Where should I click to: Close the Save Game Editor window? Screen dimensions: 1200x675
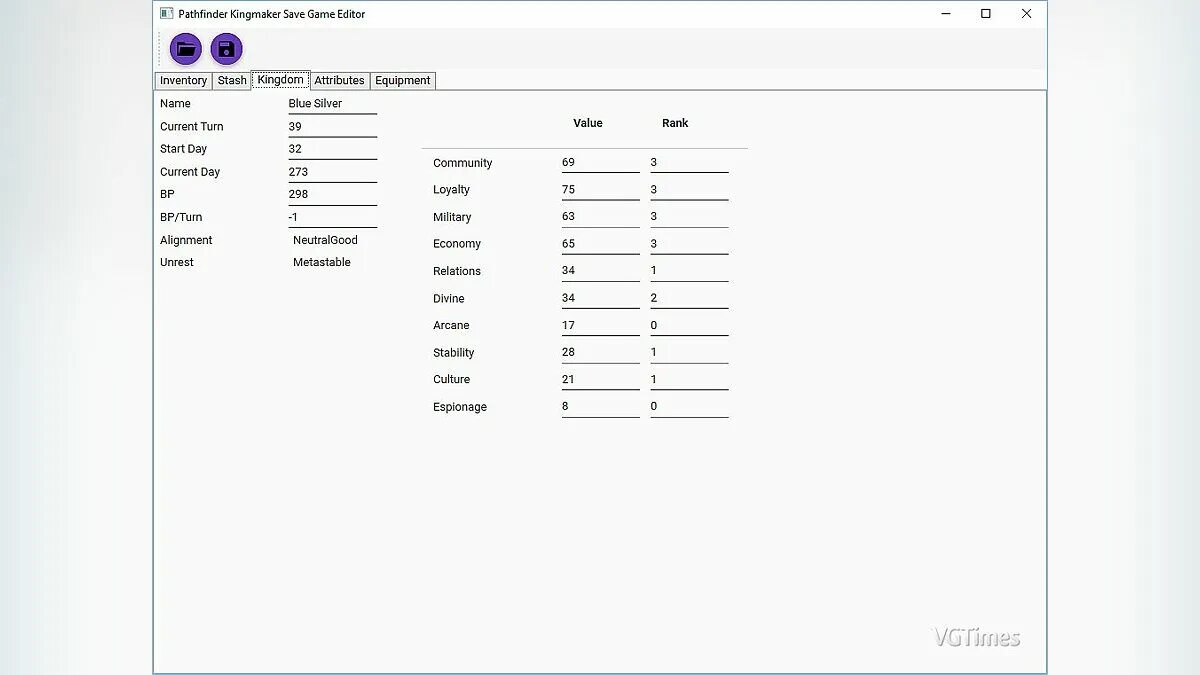pyautogui.click(x=1026, y=14)
